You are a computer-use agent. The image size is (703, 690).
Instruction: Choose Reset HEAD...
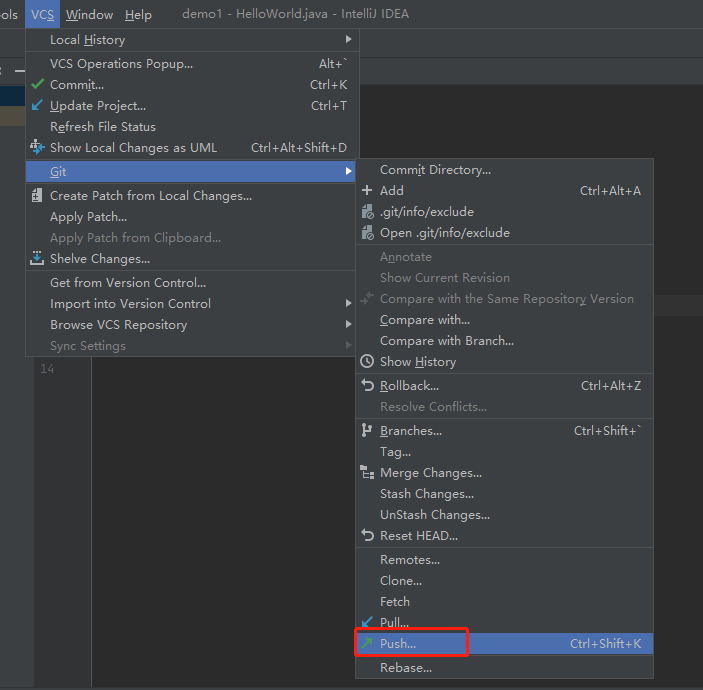point(504,536)
